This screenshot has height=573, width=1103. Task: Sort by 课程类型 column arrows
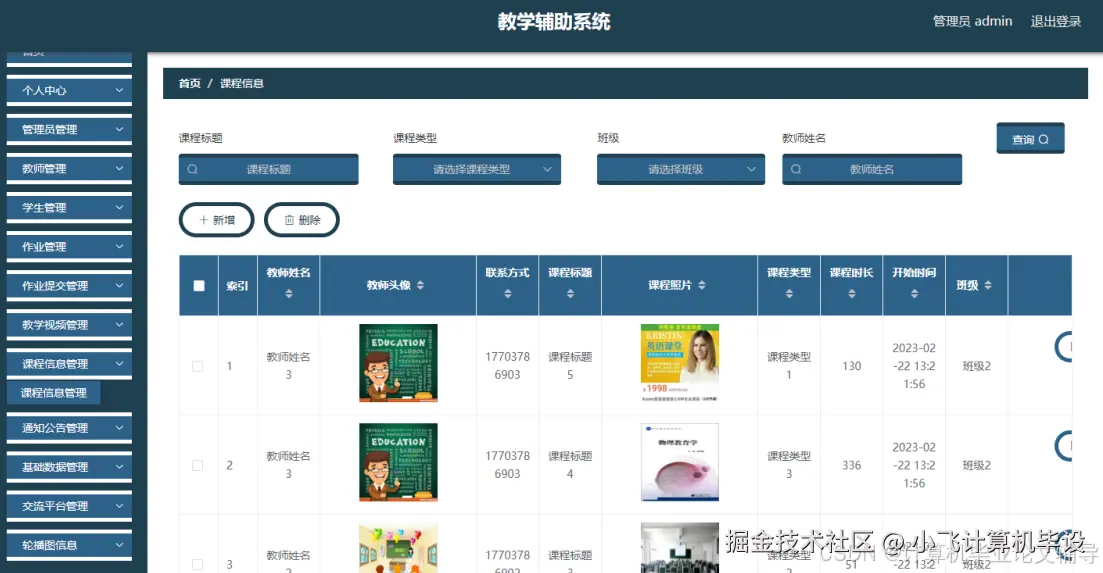[789, 294]
